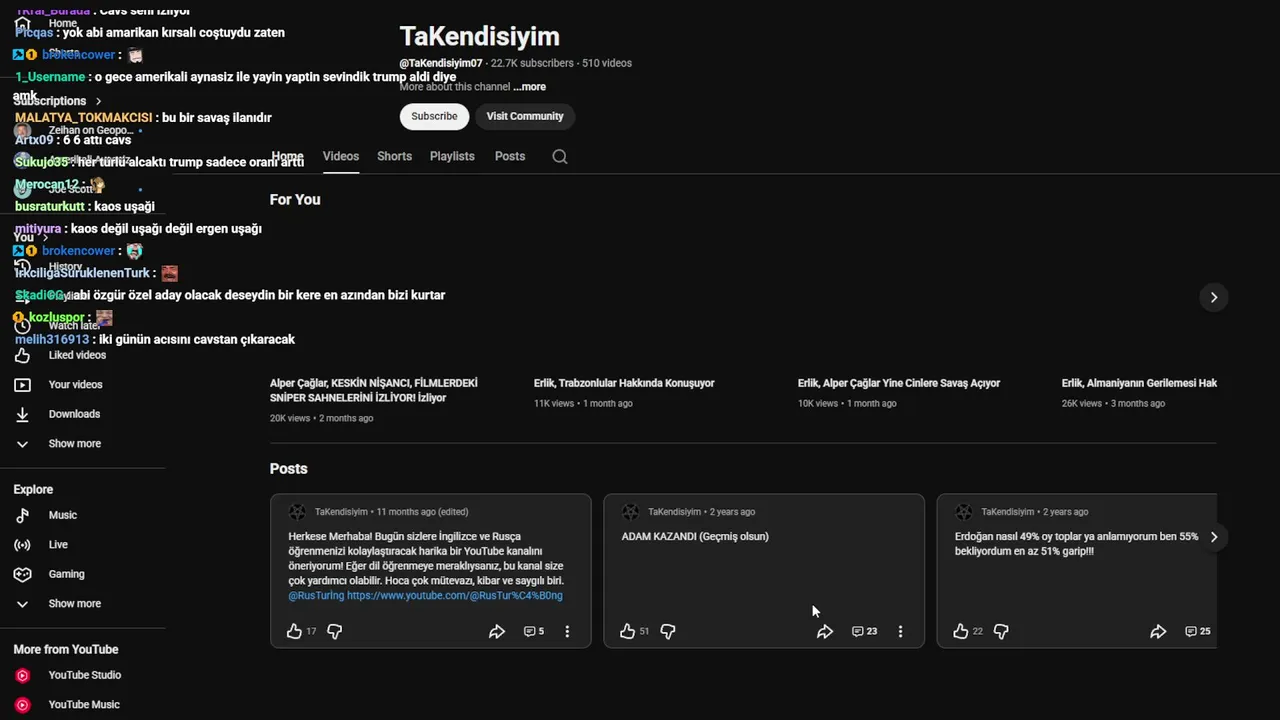Click the 26K views • 3 months ago text

tap(1113, 404)
